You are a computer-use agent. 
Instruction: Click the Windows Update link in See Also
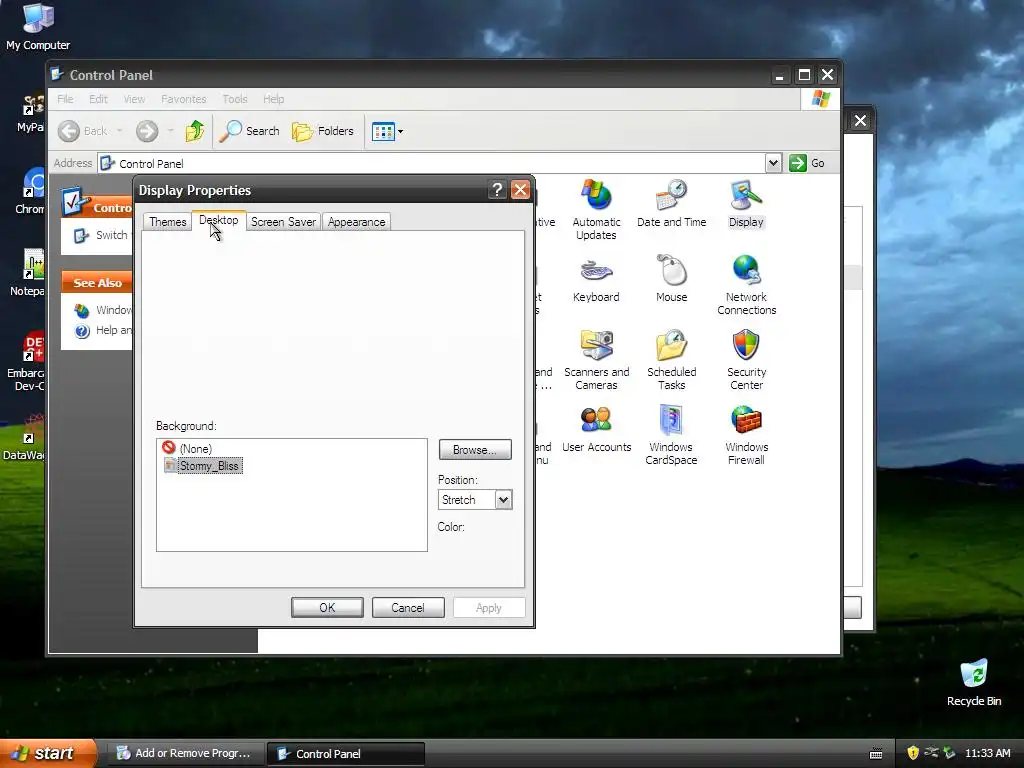click(103, 310)
